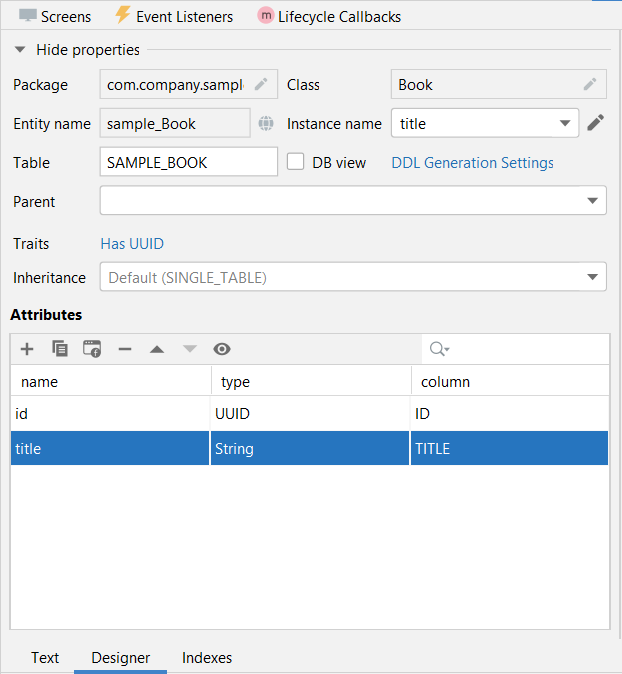Switch to the Designer tab
The image size is (622, 674).
click(120, 658)
